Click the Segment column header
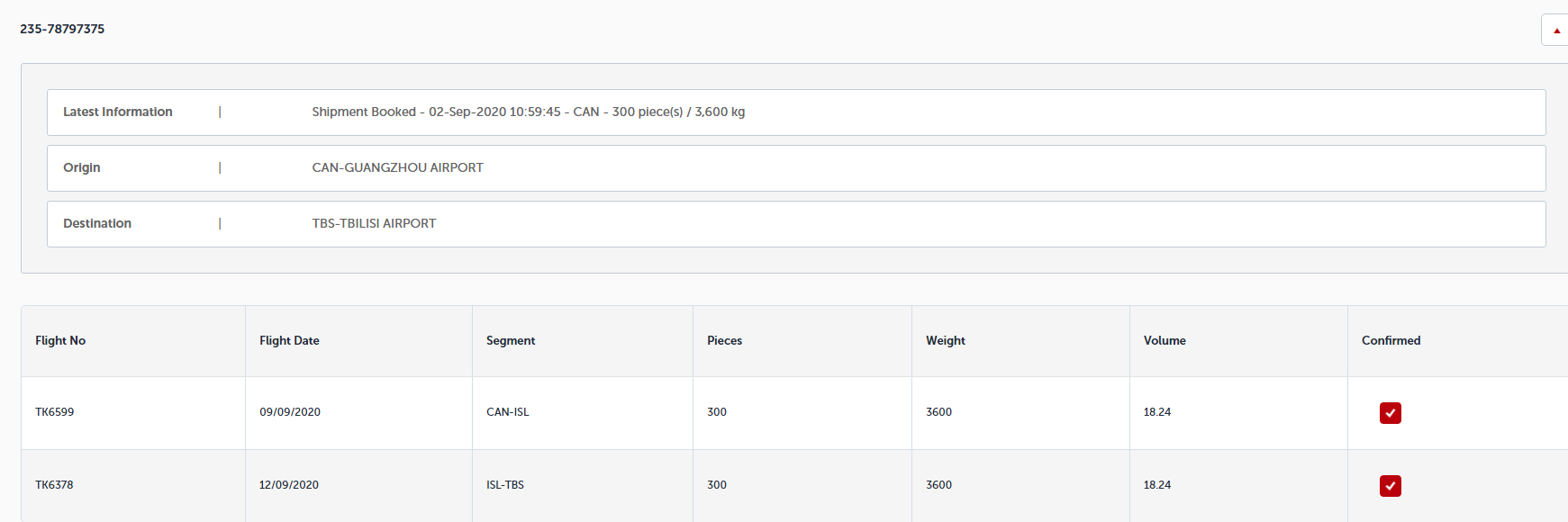Viewport: 1568px width, 522px height. tap(511, 341)
